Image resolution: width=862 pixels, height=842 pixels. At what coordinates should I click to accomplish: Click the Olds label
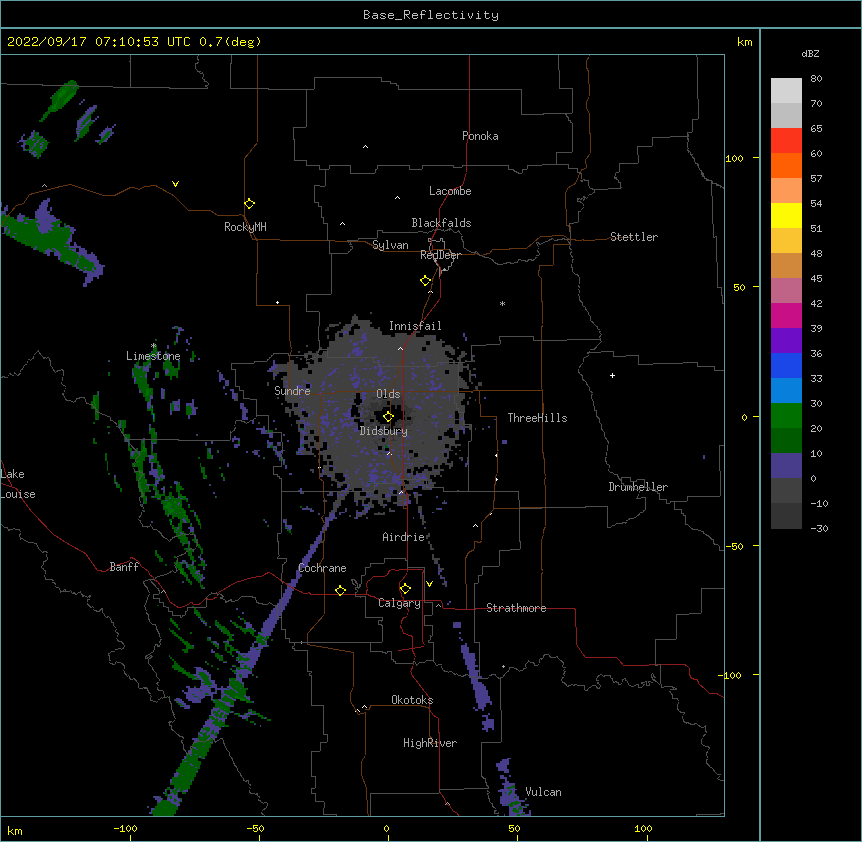tap(388, 394)
